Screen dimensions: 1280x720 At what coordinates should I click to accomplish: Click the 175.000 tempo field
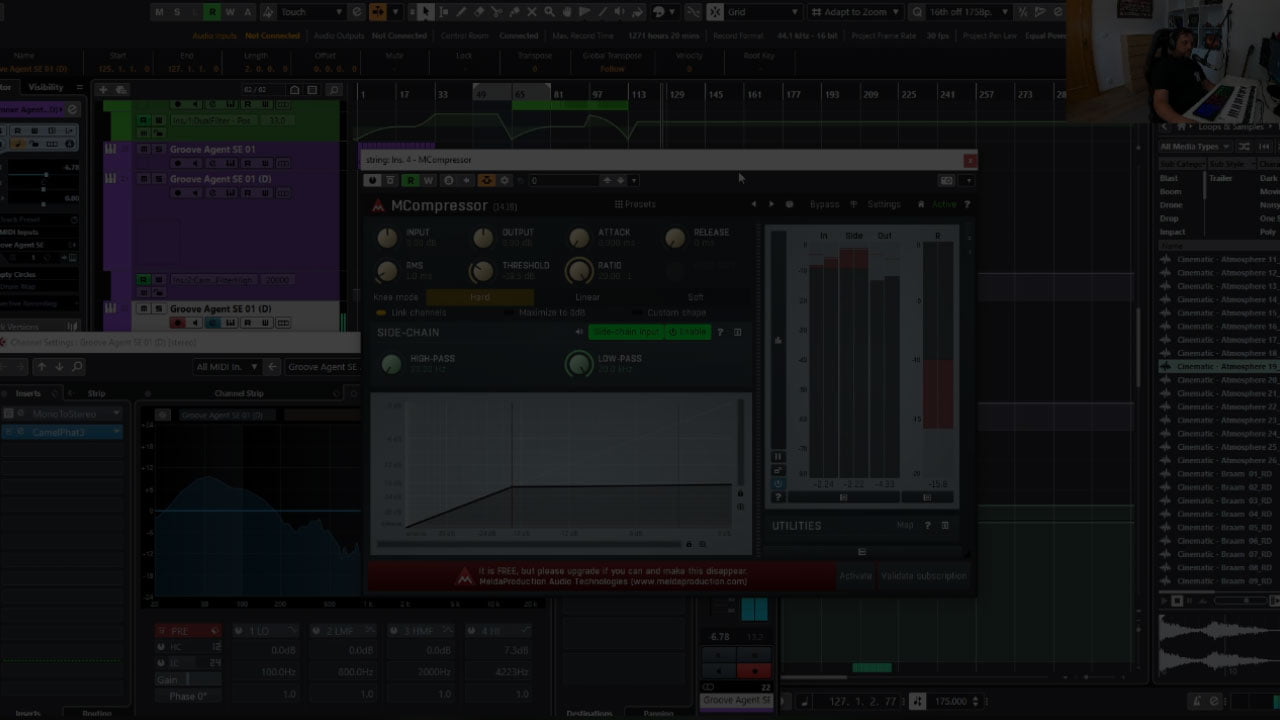[950, 702]
